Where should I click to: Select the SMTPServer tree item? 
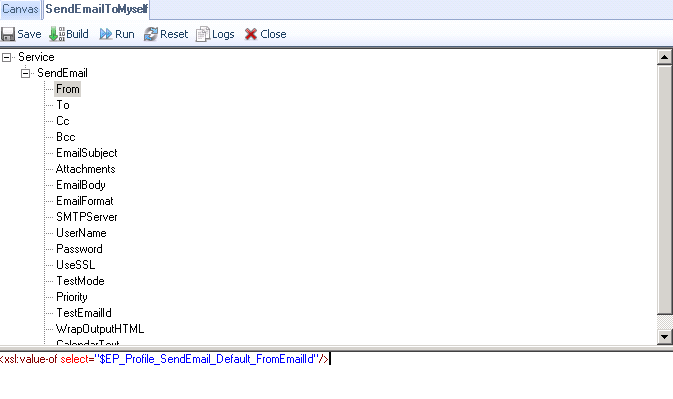pyautogui.click(x=87, y=217)
